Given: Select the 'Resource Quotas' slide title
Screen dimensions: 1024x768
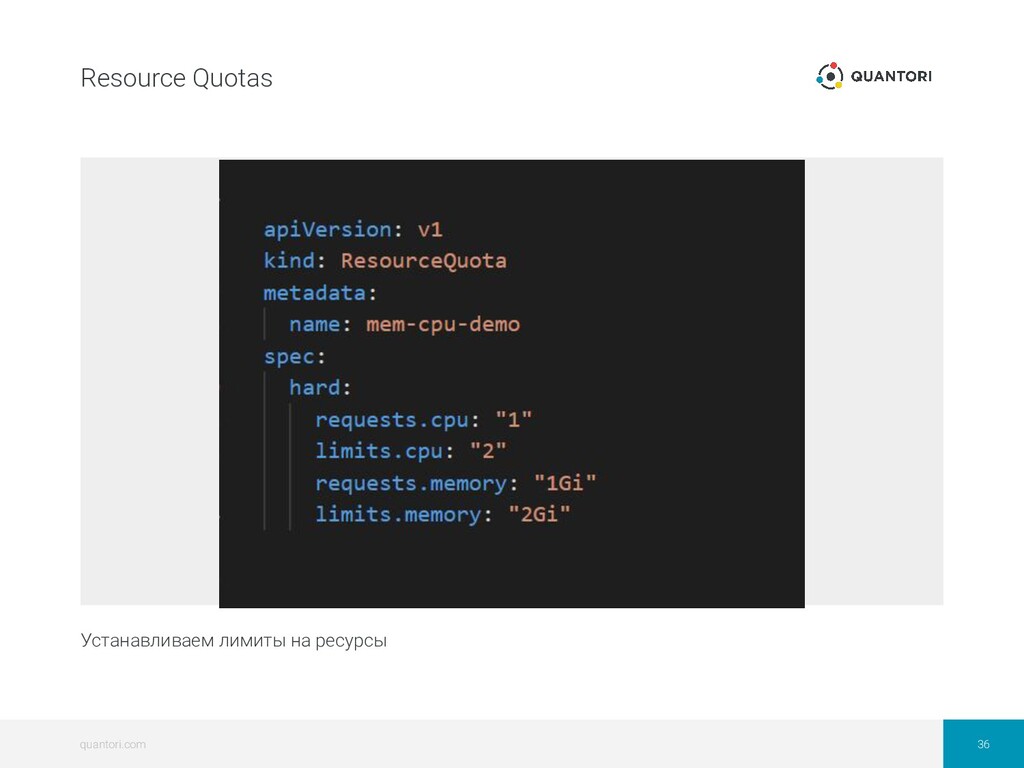Looking at the screenshot, I should click(176, 78).
